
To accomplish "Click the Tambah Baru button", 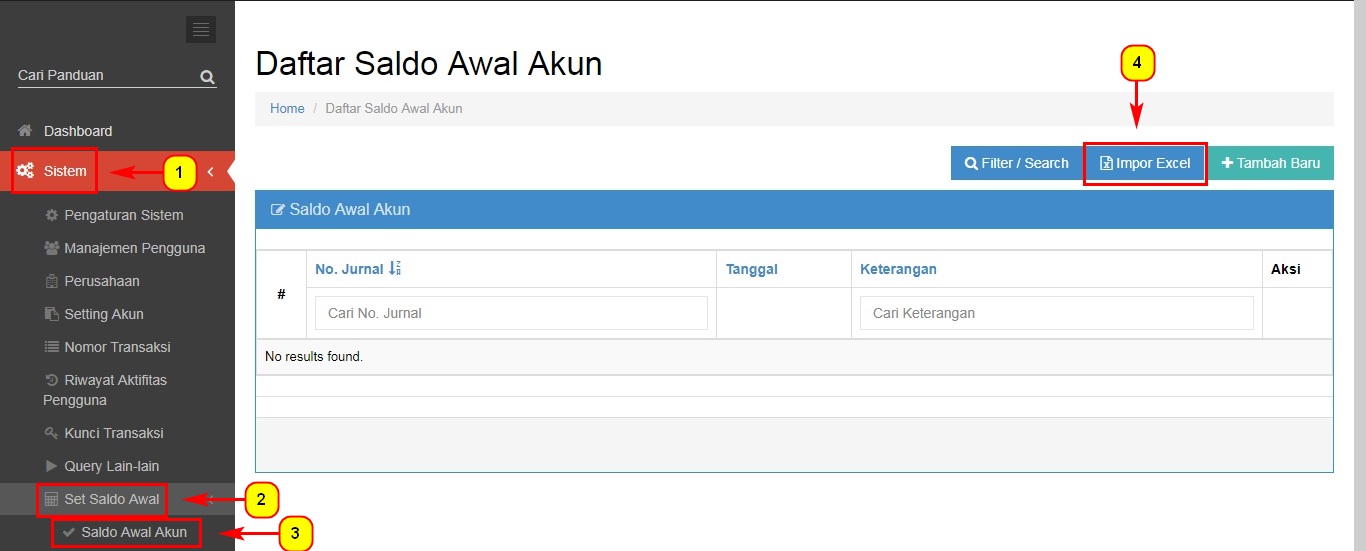I will pos(1271,163).
